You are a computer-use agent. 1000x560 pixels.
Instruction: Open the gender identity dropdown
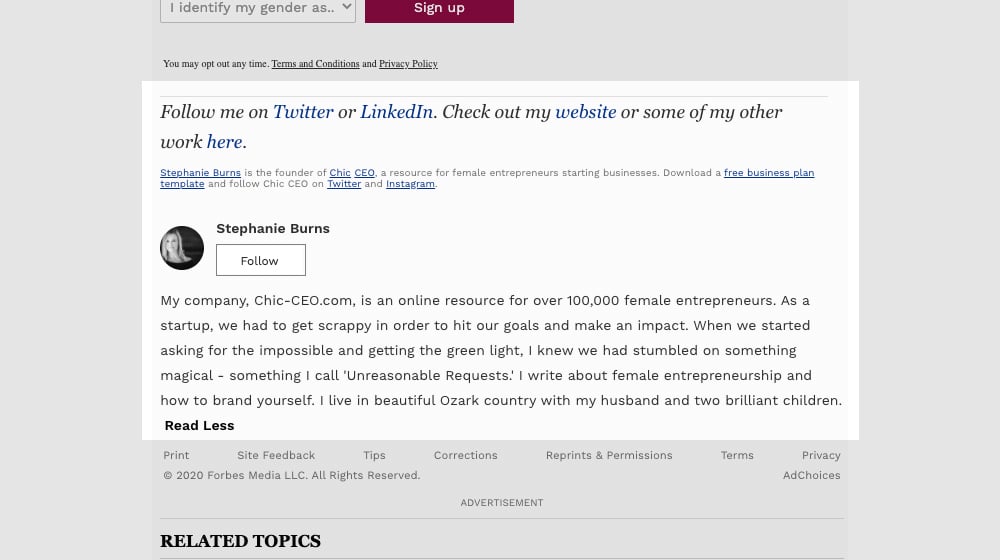point(258,9)
